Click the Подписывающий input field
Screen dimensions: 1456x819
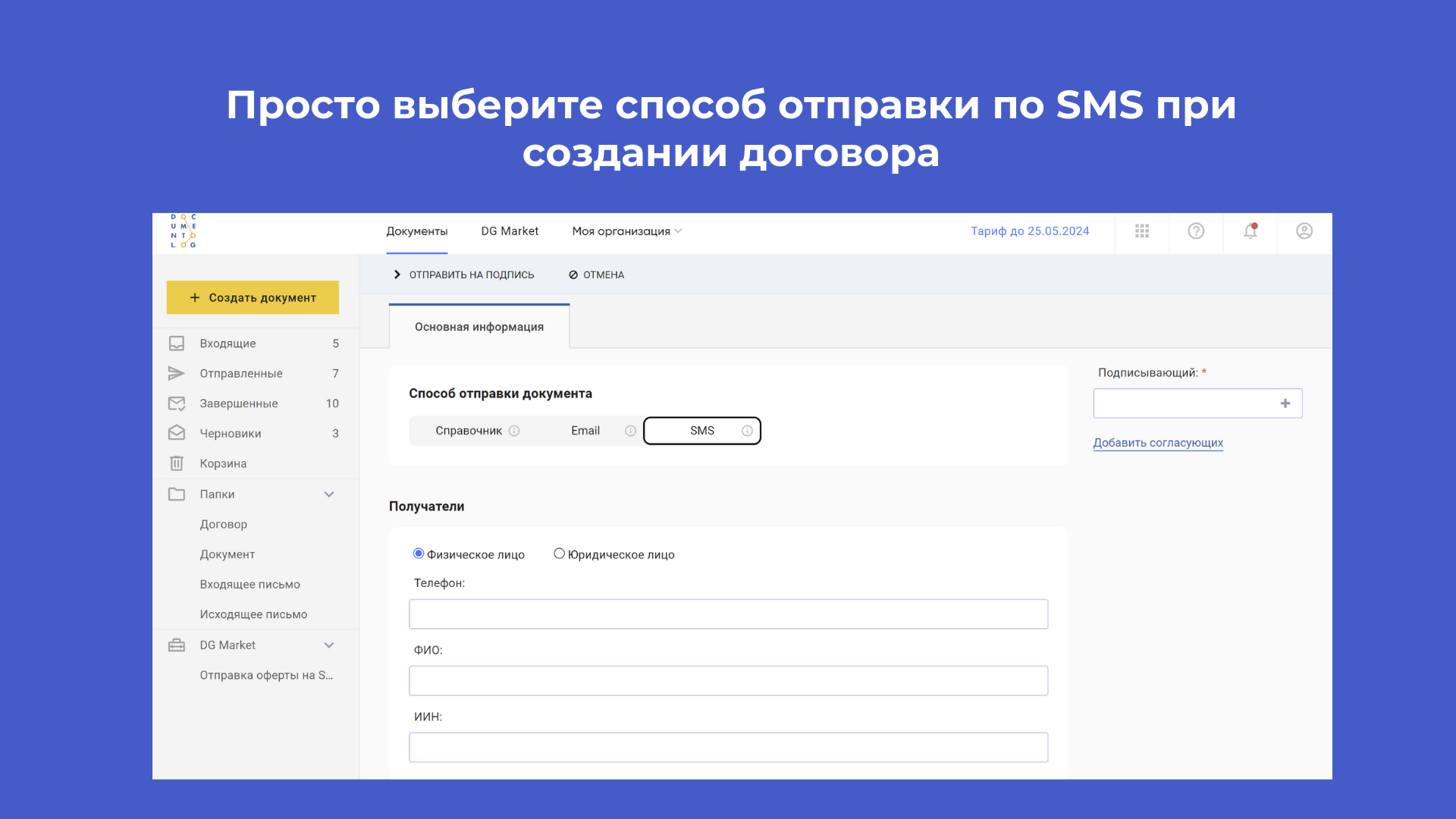(1197, 403)
